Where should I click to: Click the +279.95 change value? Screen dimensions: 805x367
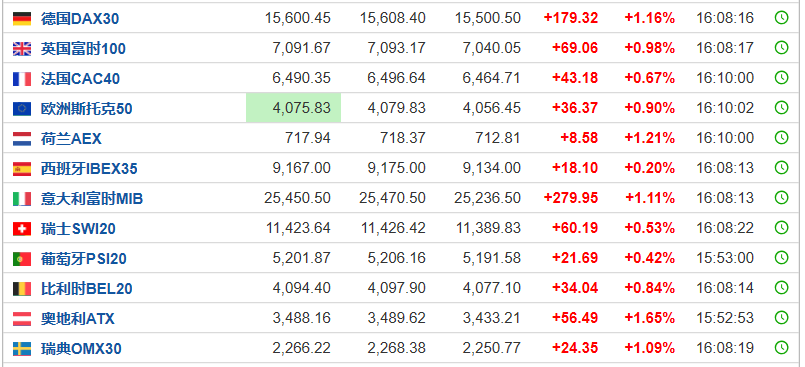(x=571, y=198)
